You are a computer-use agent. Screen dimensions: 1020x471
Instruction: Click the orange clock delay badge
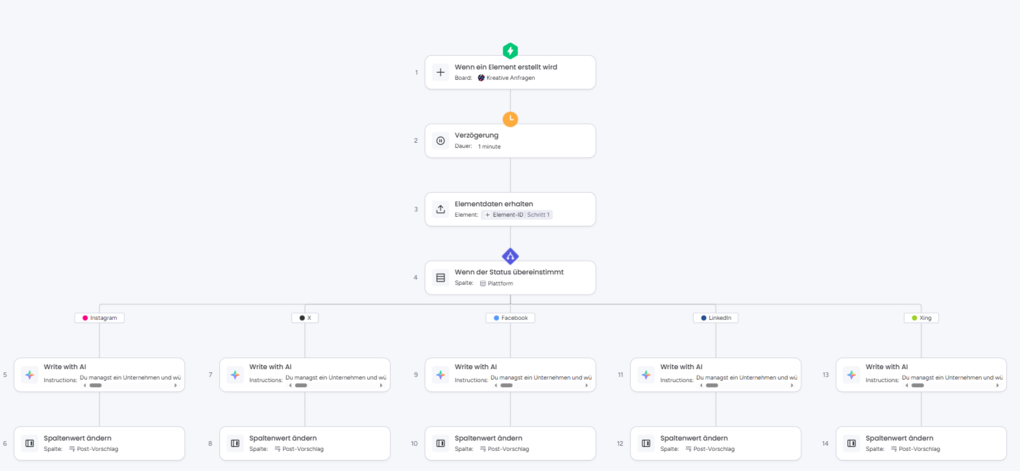tap(510, 119)
